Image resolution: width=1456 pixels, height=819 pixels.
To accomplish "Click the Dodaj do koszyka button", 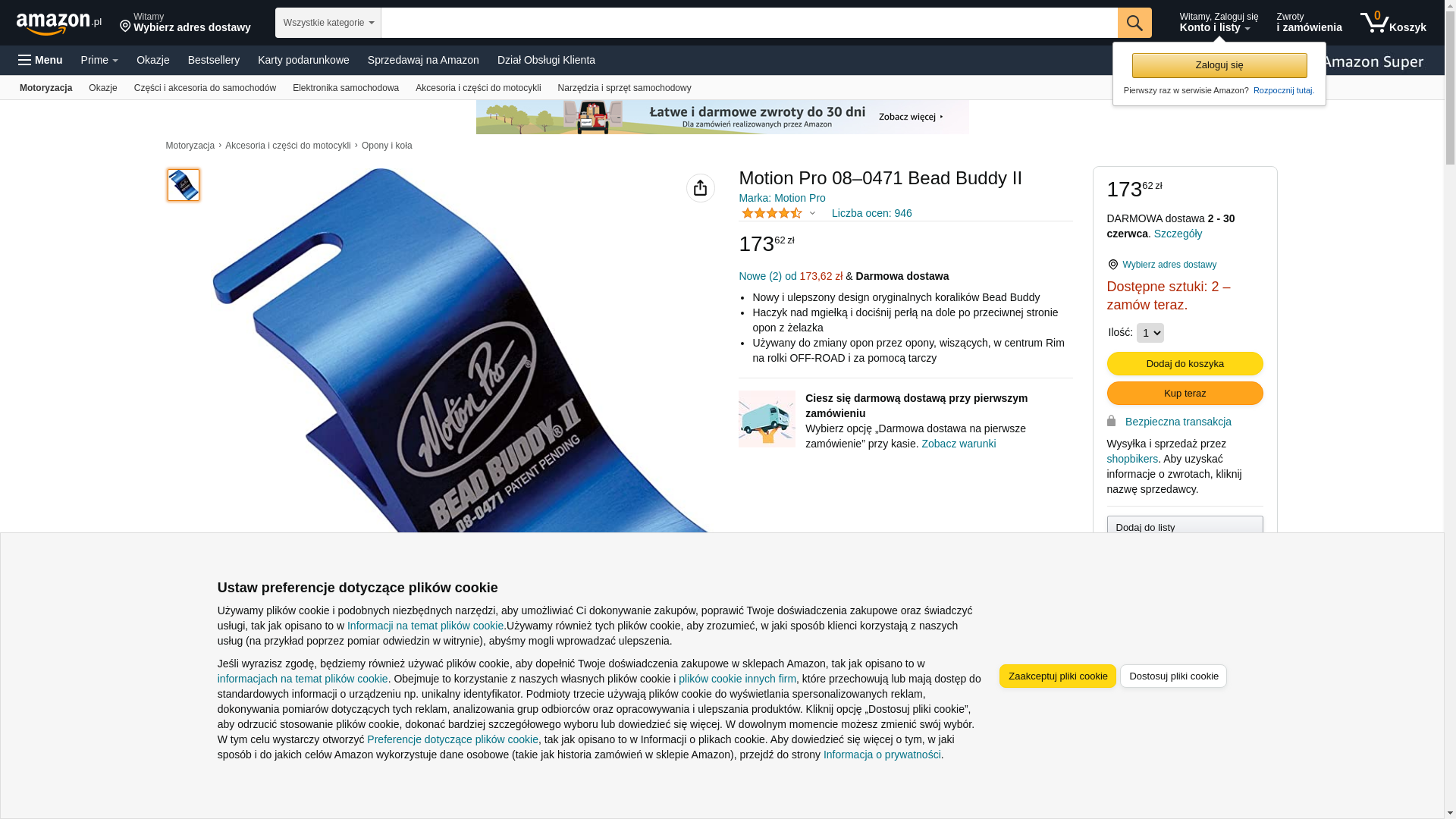I will click(x=1185, y=364).
